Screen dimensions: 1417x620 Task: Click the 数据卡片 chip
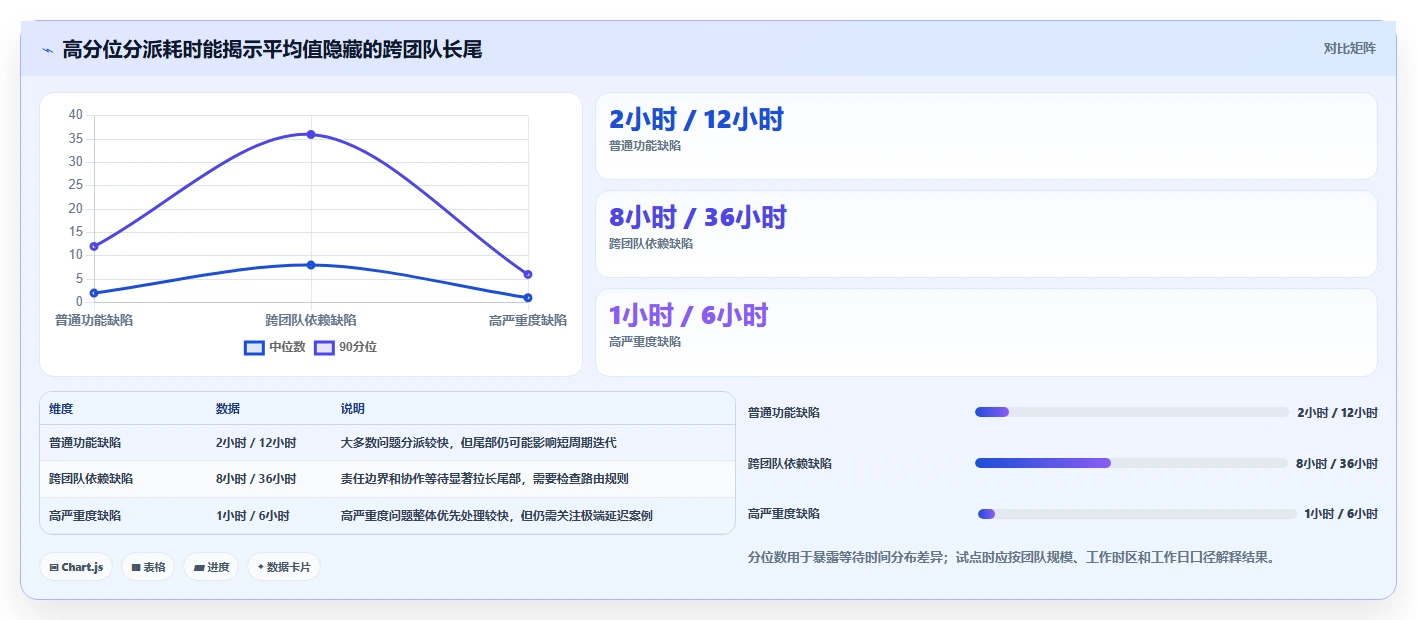point(284,567)
